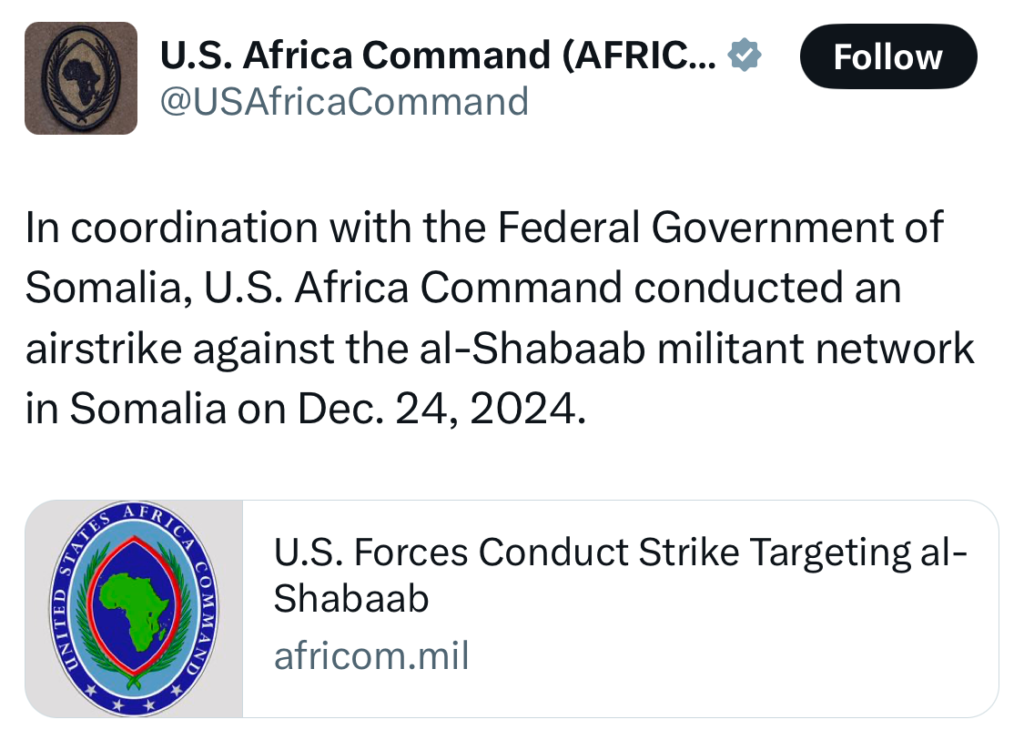Click the word 'Shabaab' in card title

tap(351, 598)
